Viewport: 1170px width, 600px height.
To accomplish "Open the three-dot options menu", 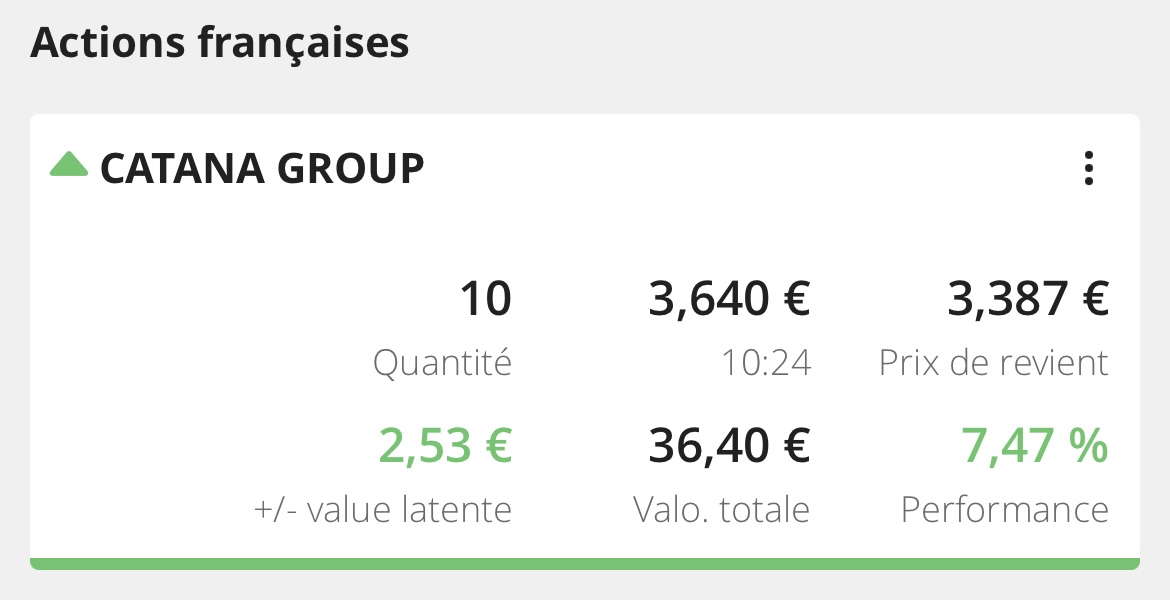I will (x=1089, y=169).
